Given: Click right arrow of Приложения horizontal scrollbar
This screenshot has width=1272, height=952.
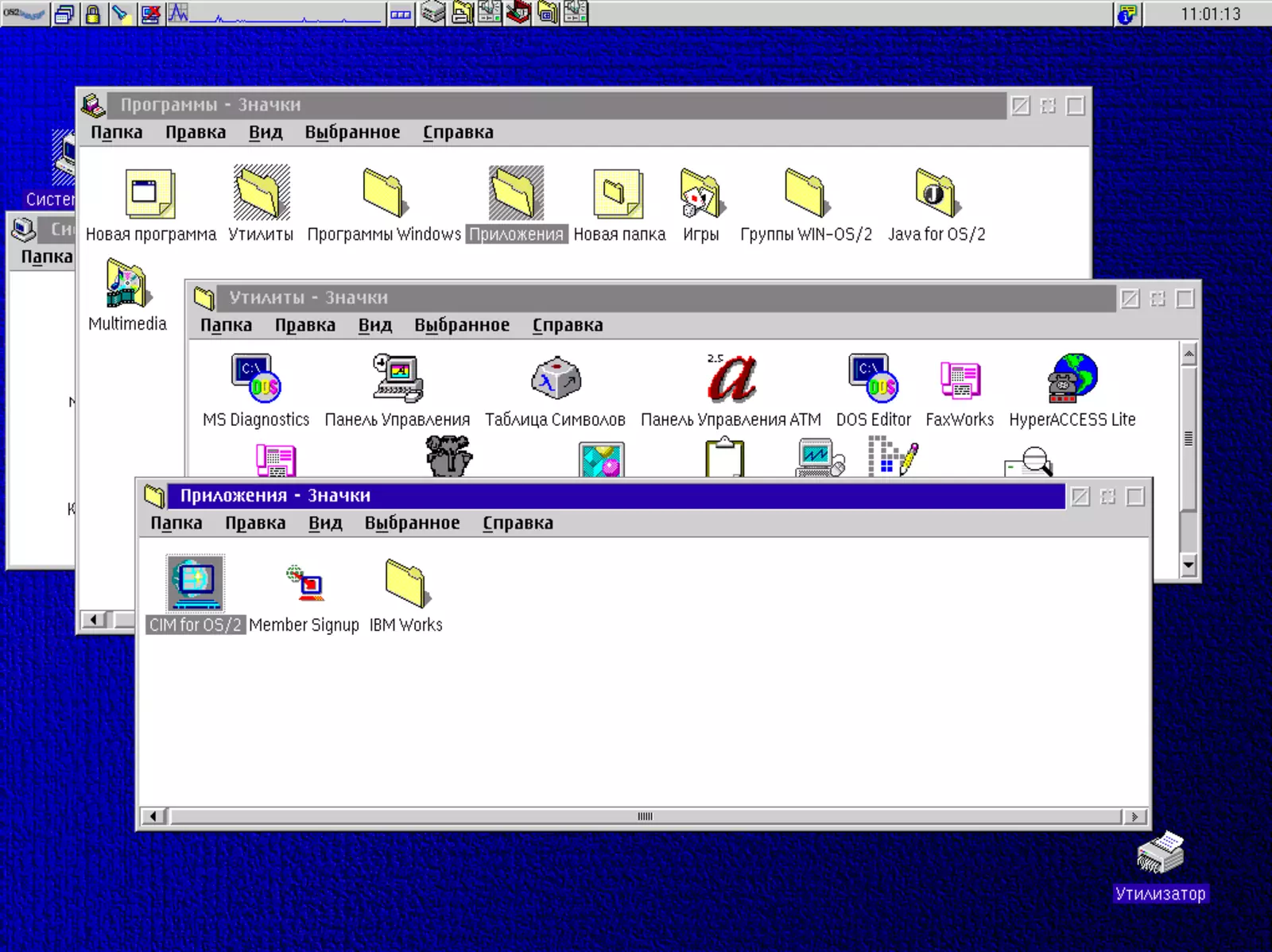Looking at the screenshot, I should coord(1134,816).
